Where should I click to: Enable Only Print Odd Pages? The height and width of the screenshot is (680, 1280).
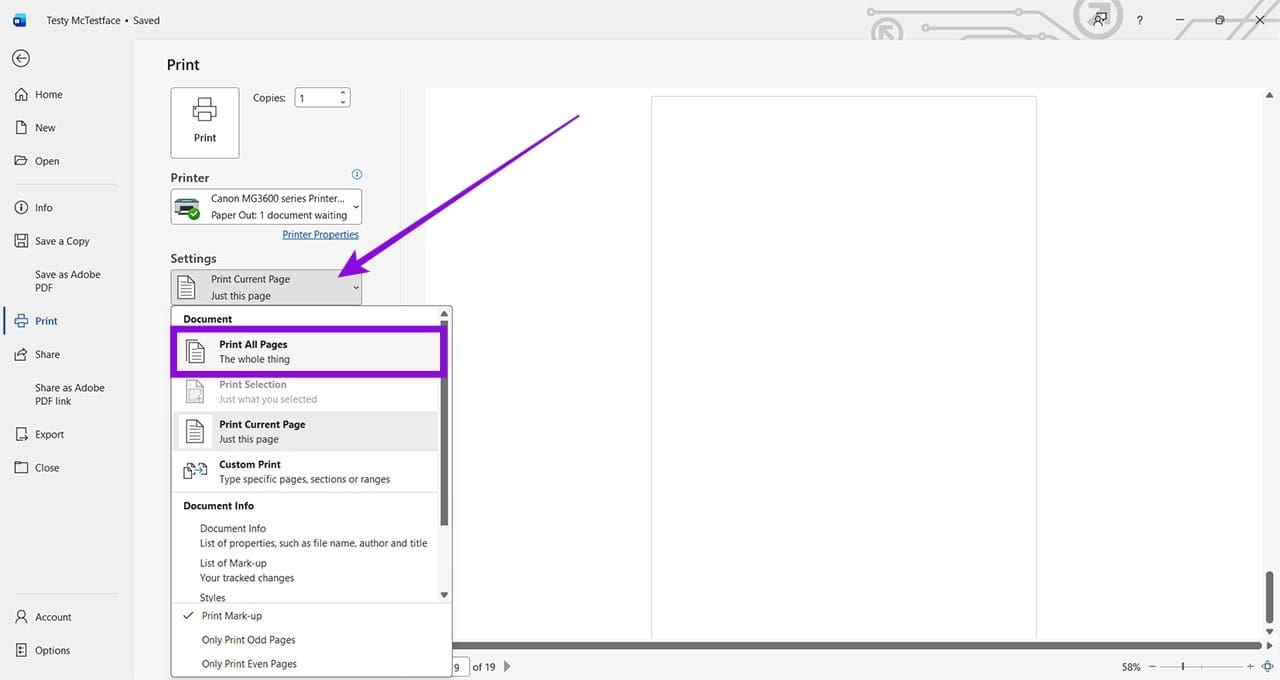249,640
